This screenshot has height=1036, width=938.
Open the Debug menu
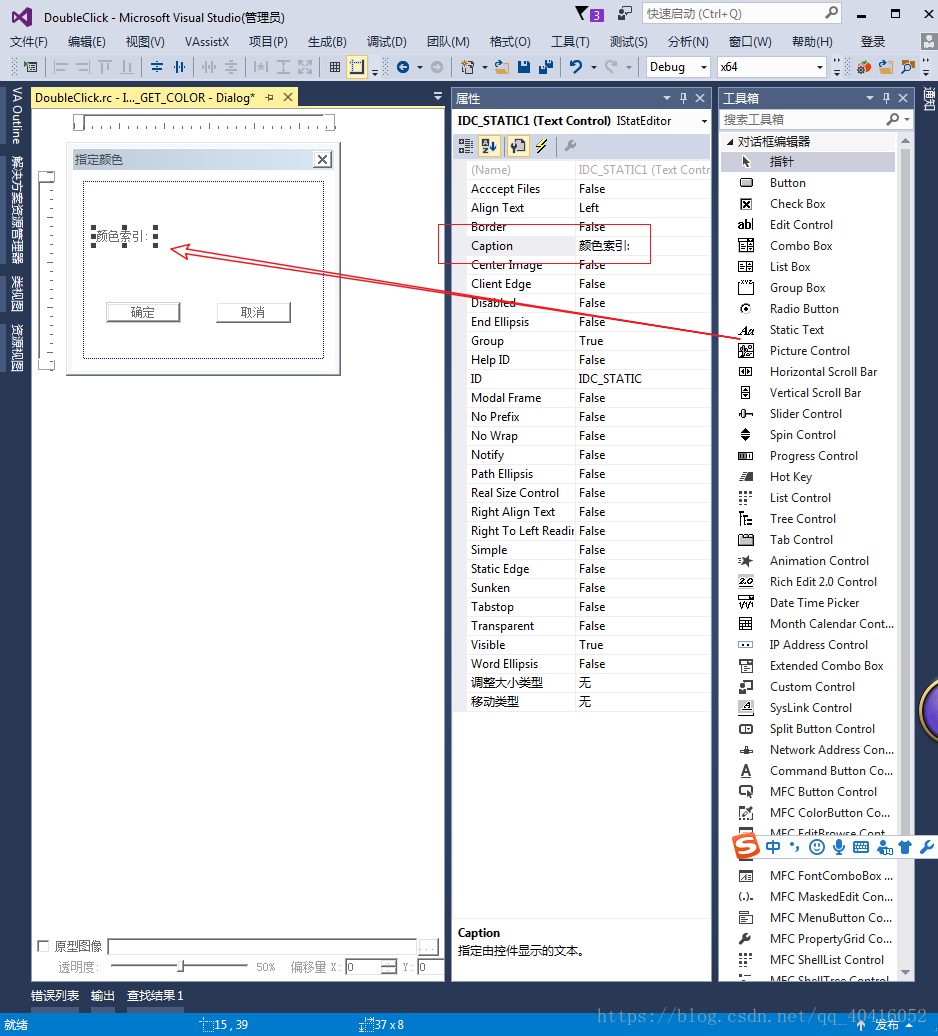pos(386,42)
